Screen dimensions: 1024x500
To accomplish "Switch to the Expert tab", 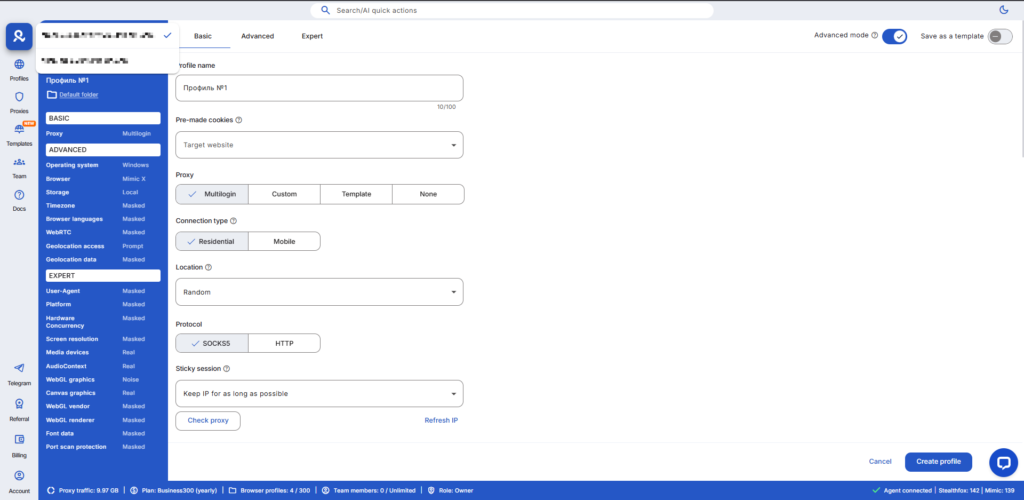I will pyautogui.click(x=312, y=36).
